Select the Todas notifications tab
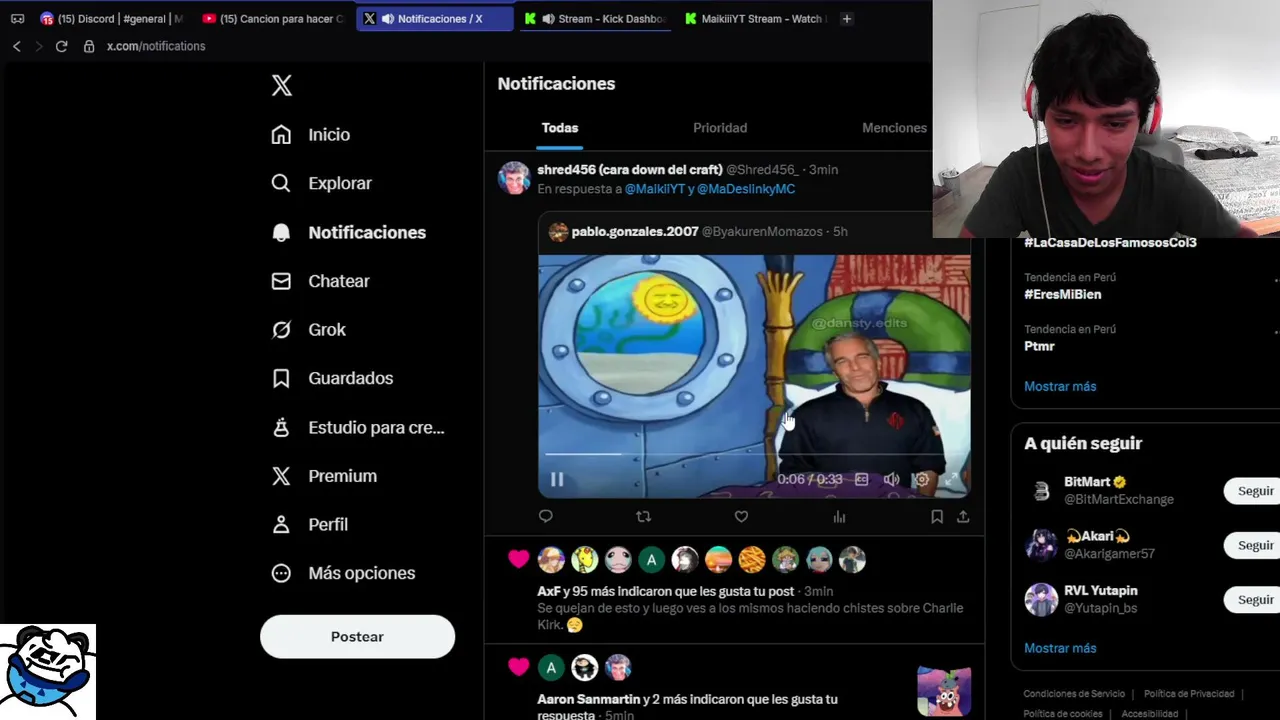The image size is (1280, 720). coord(560,128)
